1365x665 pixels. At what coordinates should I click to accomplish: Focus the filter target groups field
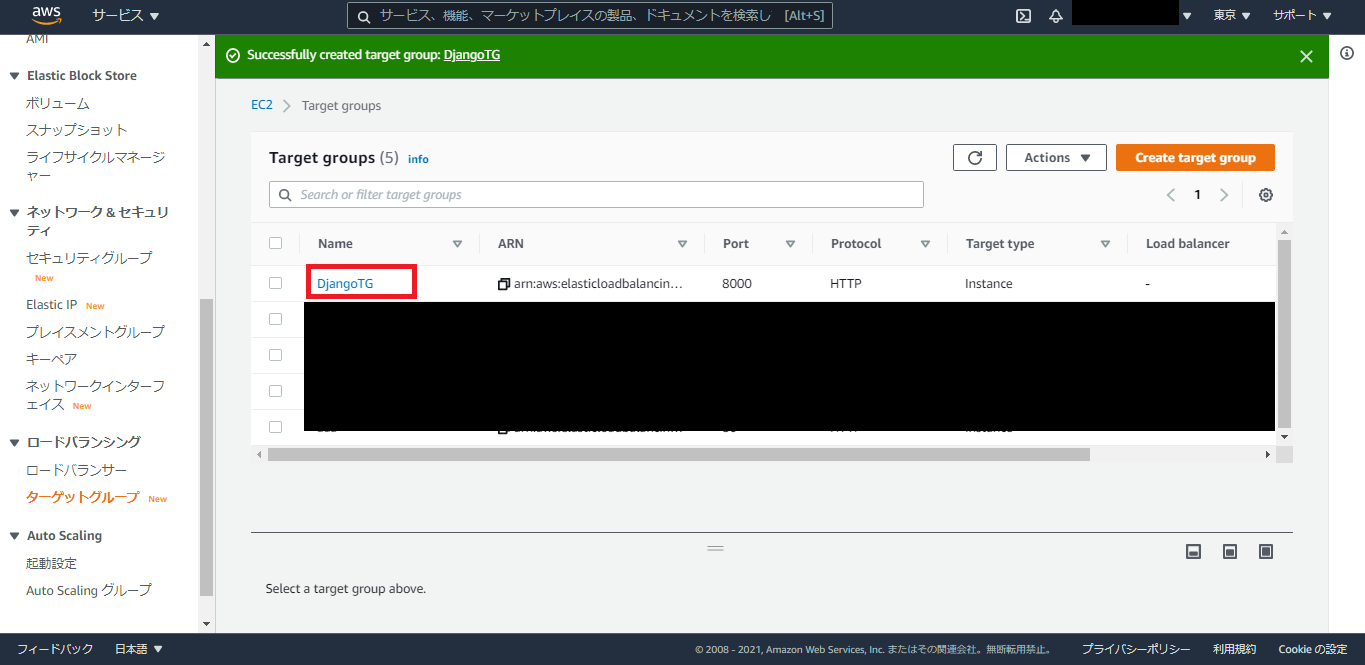596,195
